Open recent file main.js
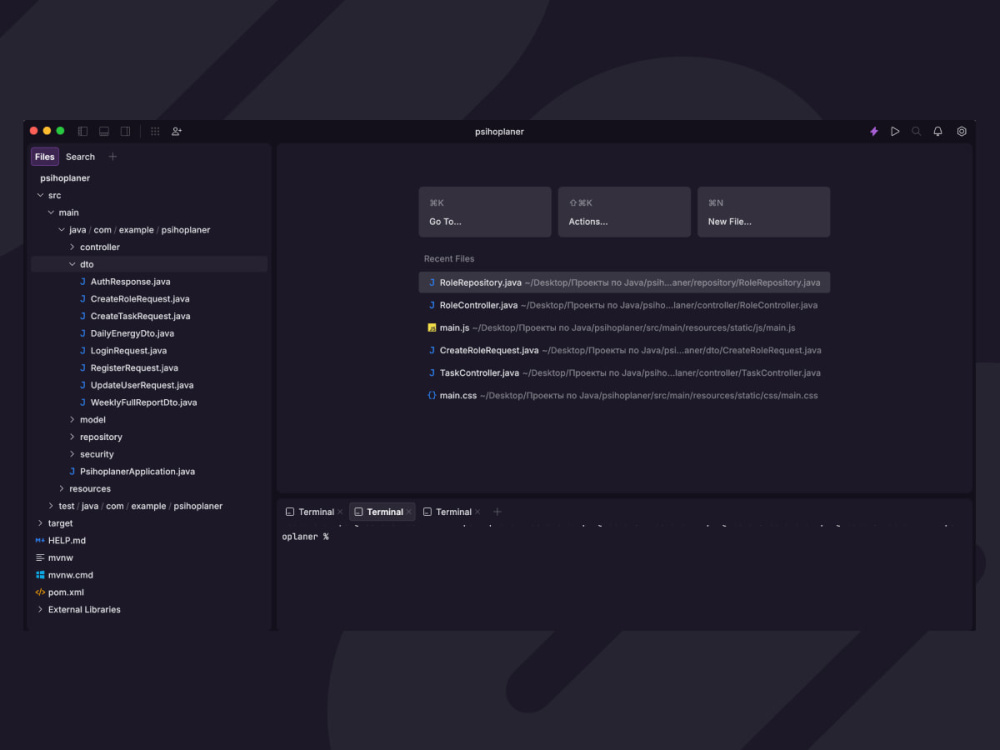This screenshot has width=1000, height=750. [x=624, y=328]
